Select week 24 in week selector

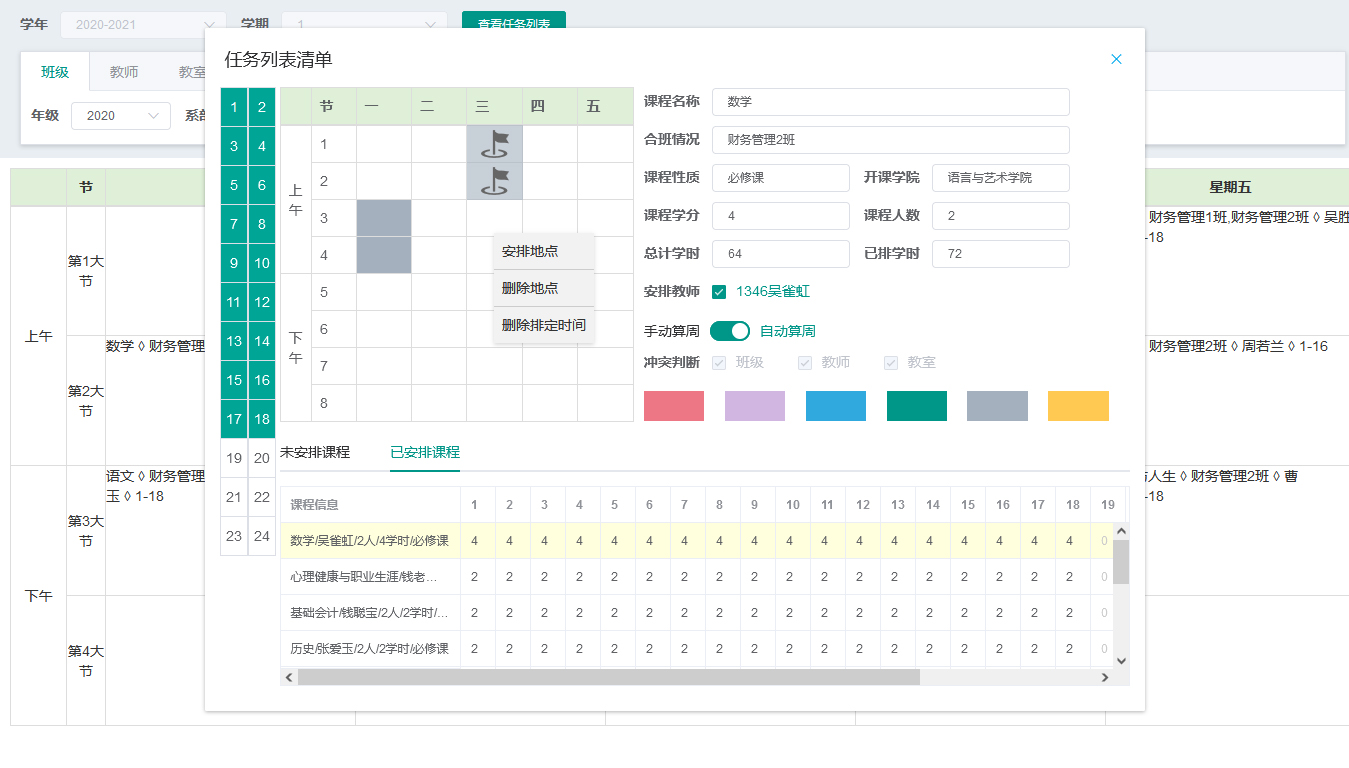point(262,536)
